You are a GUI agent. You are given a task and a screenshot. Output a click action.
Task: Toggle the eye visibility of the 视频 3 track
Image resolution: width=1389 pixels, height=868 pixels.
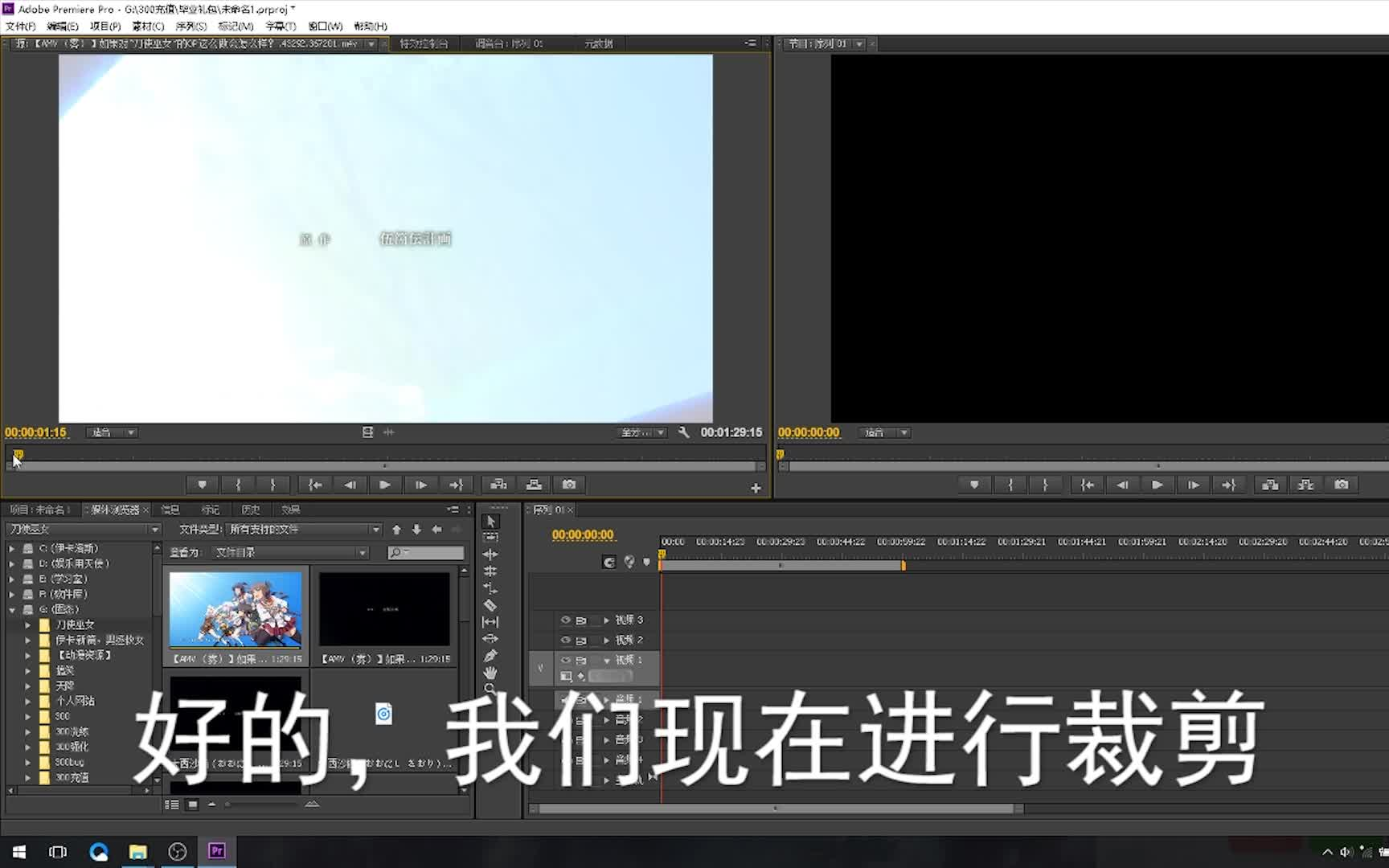[565, 620]
